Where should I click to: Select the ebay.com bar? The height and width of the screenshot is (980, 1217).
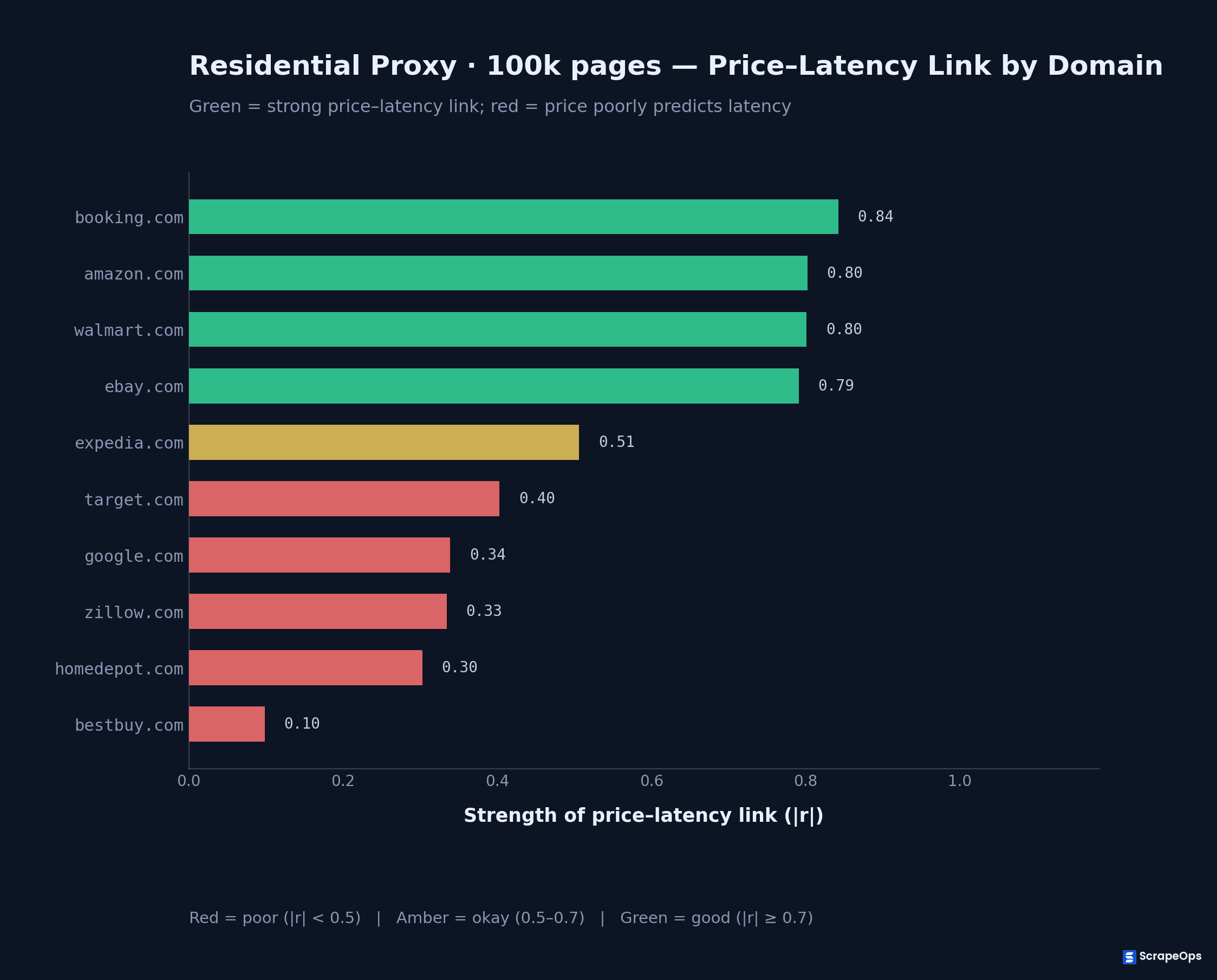(x=494, y=386)
